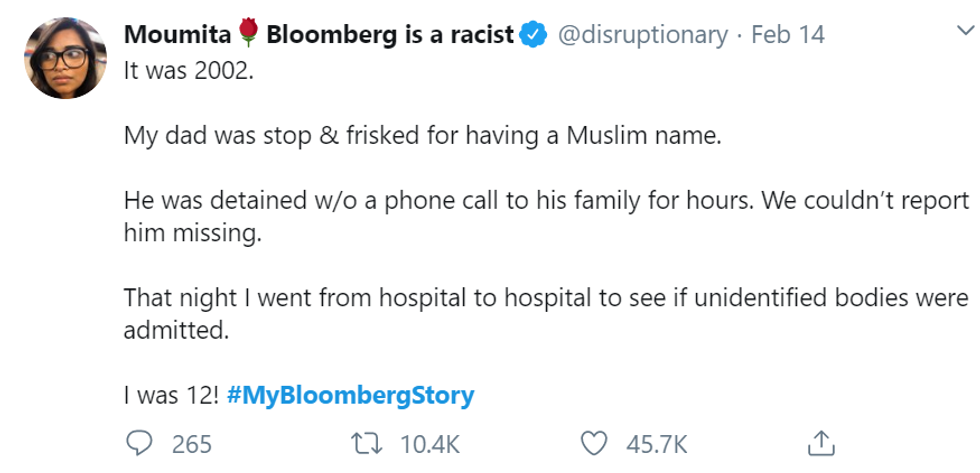Click the sentence about a Muslim name
Viewport: 980px width, 473px height.
(421, 135)
